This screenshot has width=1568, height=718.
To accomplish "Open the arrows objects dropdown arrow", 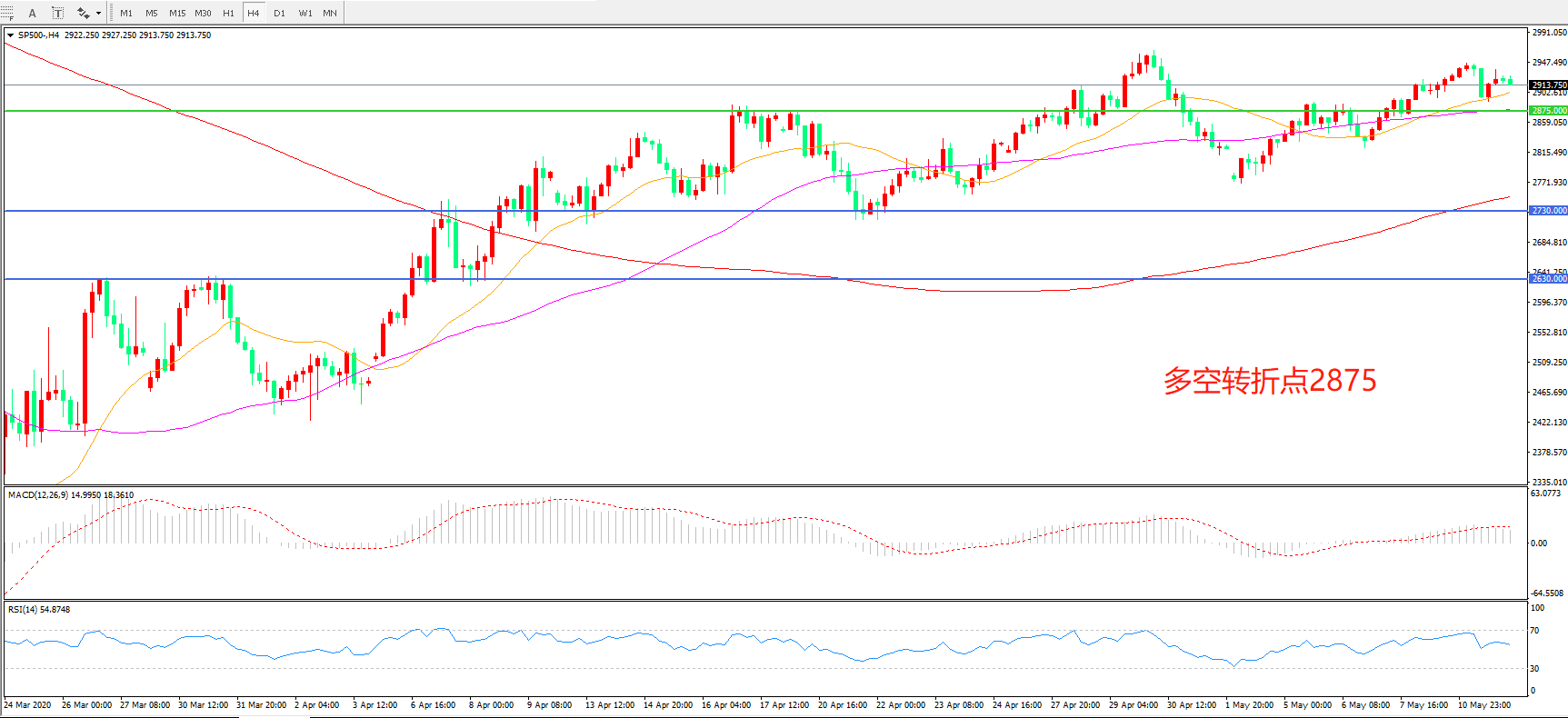I will [x=98, y=13].
